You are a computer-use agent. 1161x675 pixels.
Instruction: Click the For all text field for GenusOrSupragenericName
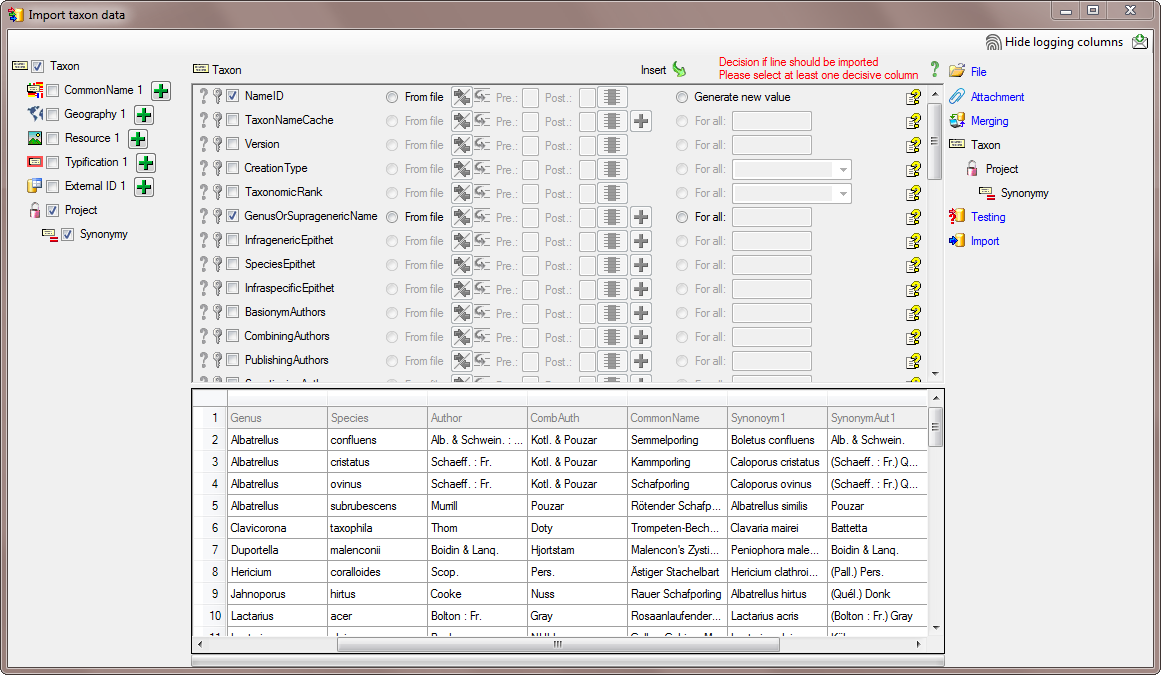[x=771, y=217]
